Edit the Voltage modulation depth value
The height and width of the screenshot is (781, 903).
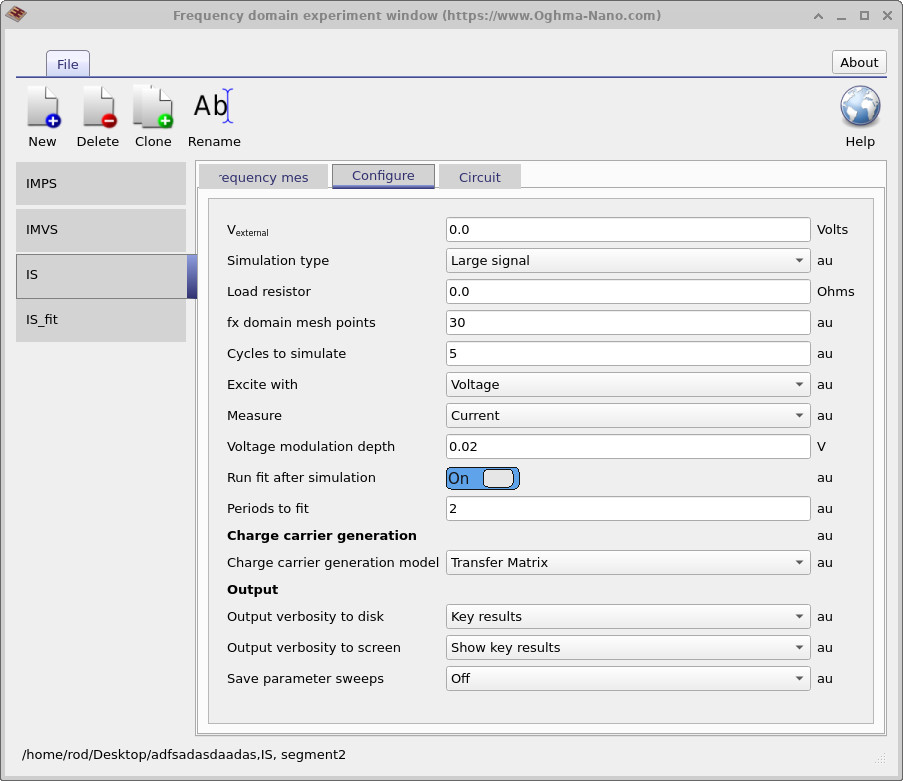(x=627, y=446)
